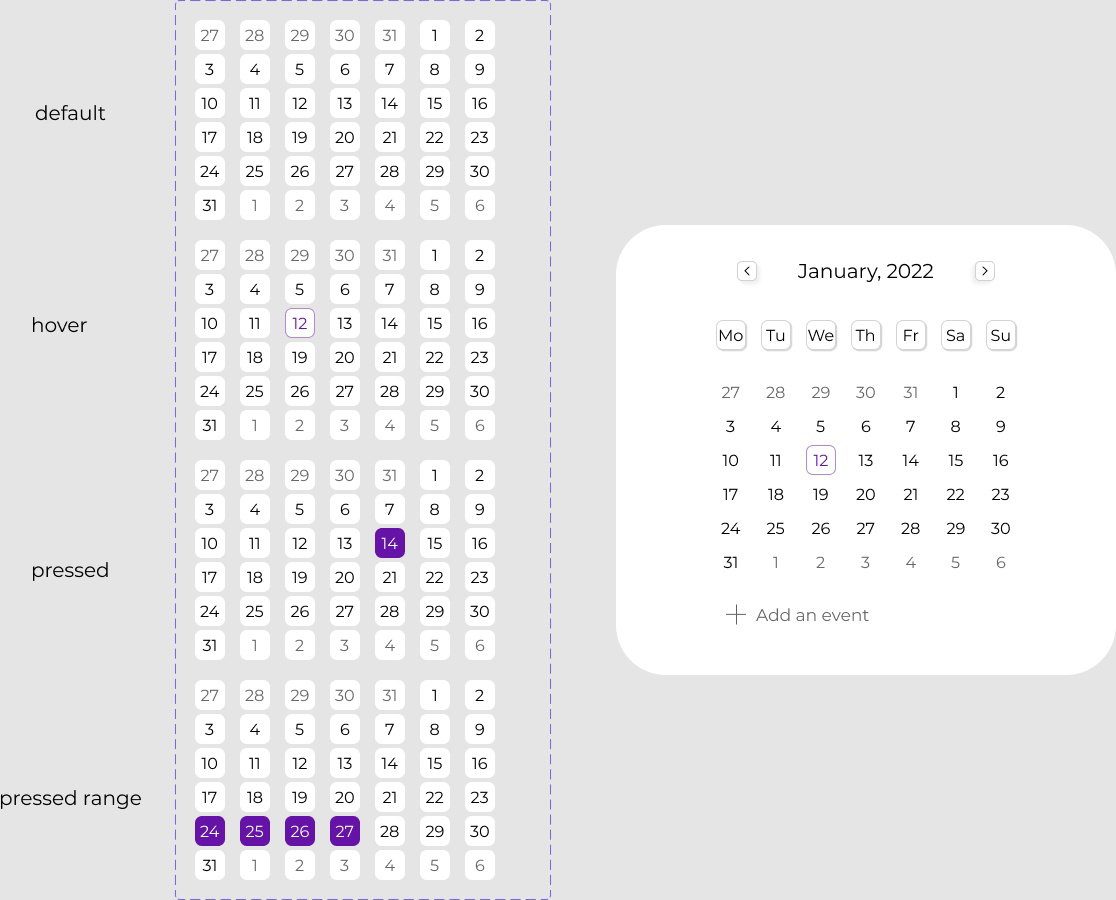Image resolution: width=1116 pixels, height=900 pixels.
Task: Select the 'Mo' weekday header
Action: 731,336
